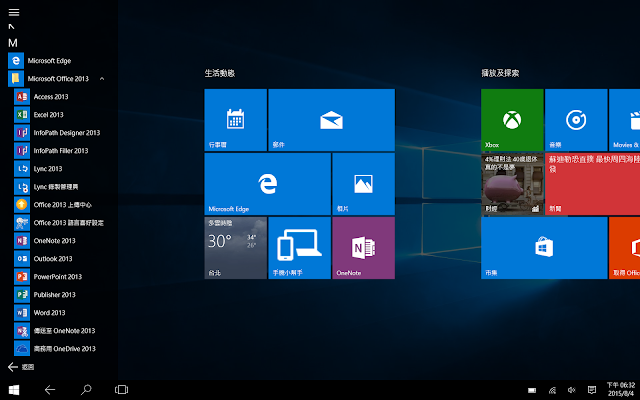Open the Money tile with the piggy bank
This screenshot has height=400, width=640.
(512, 184)
